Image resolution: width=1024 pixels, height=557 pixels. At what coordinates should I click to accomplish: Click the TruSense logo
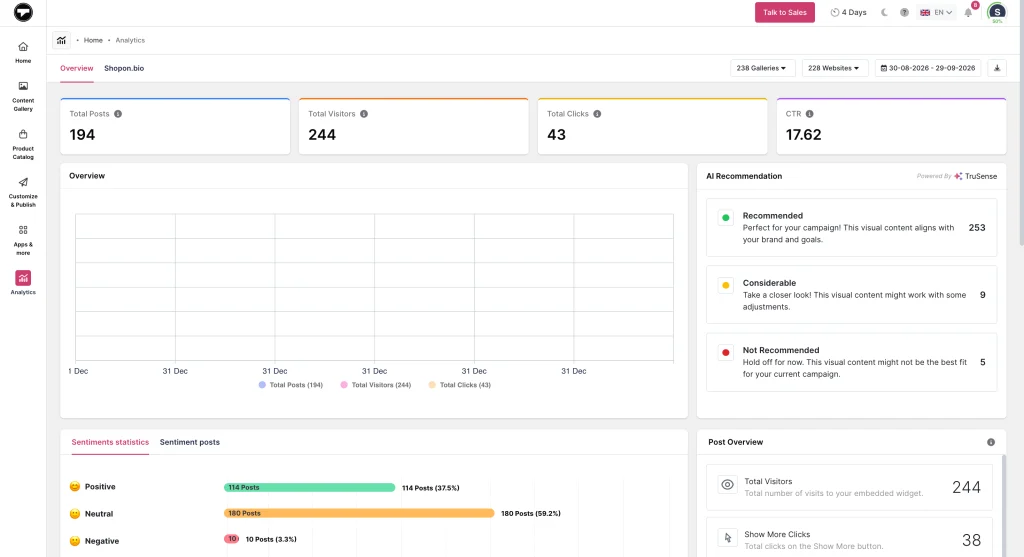976,176
